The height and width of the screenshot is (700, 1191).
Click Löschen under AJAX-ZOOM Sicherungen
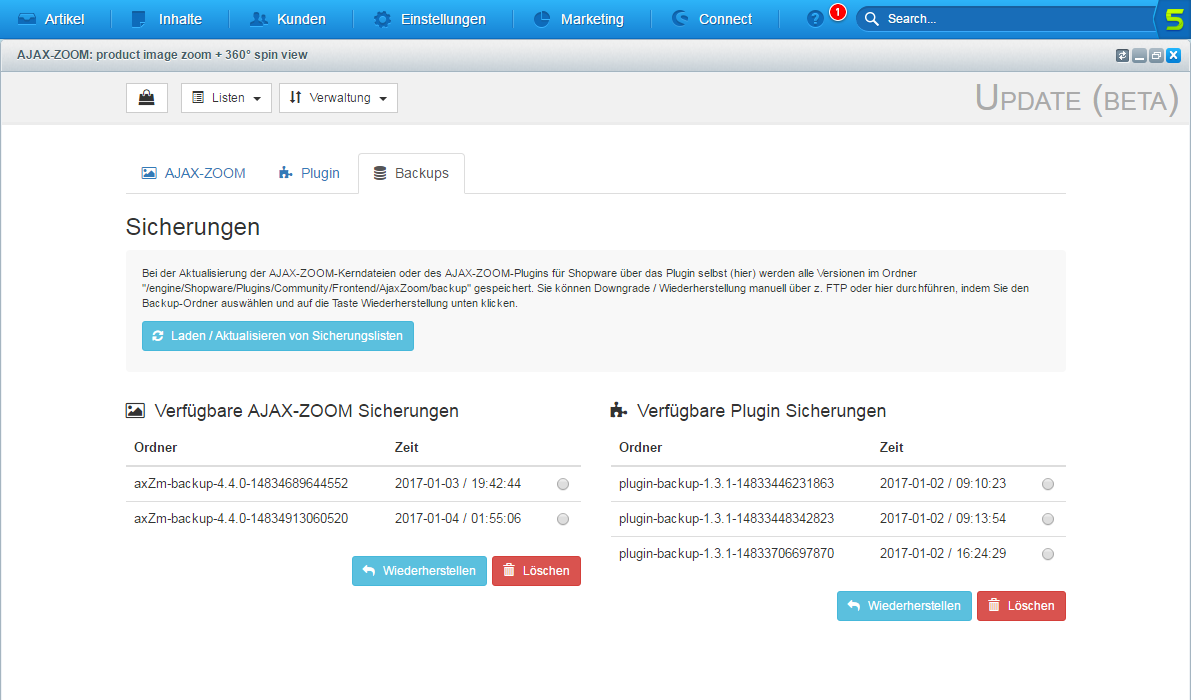(x=536, y=571)
